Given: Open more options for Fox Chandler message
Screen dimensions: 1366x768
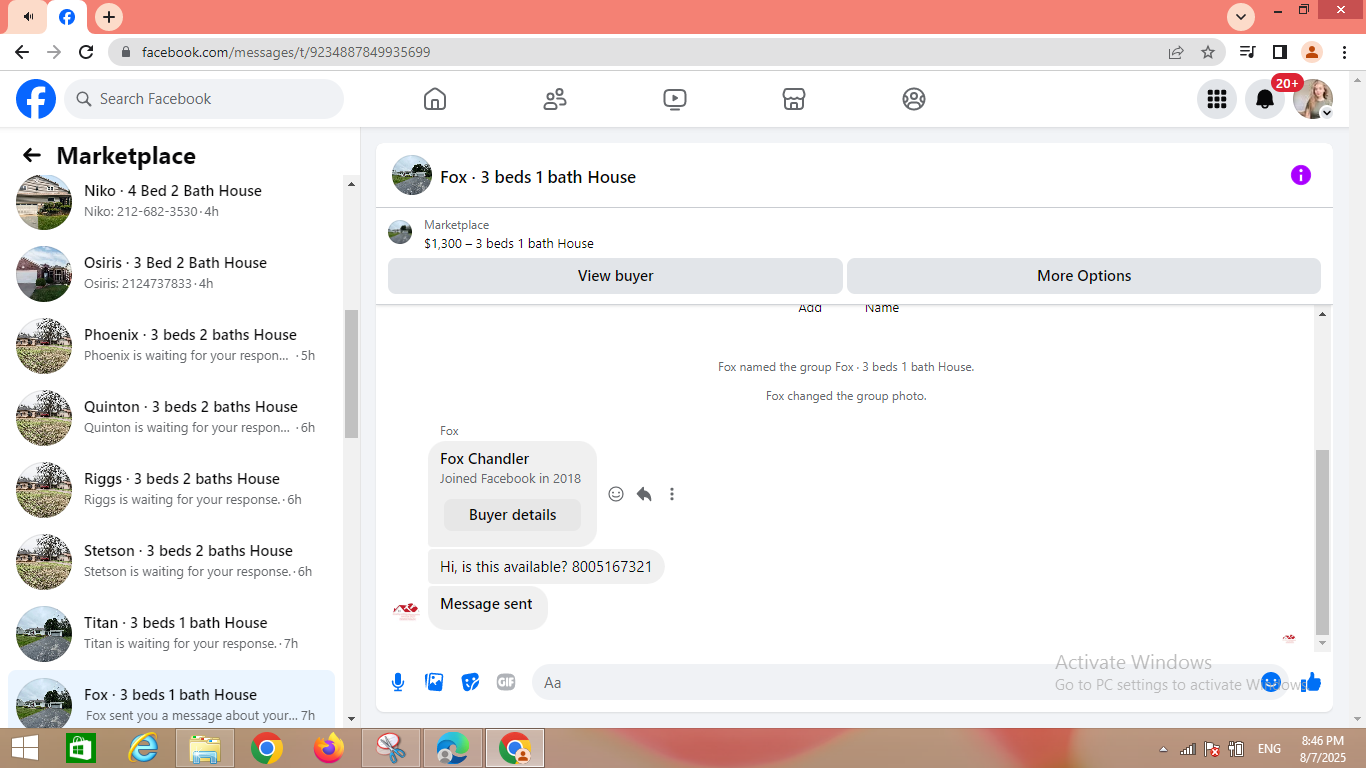Looking at the screenshot, I should (672, 494).
